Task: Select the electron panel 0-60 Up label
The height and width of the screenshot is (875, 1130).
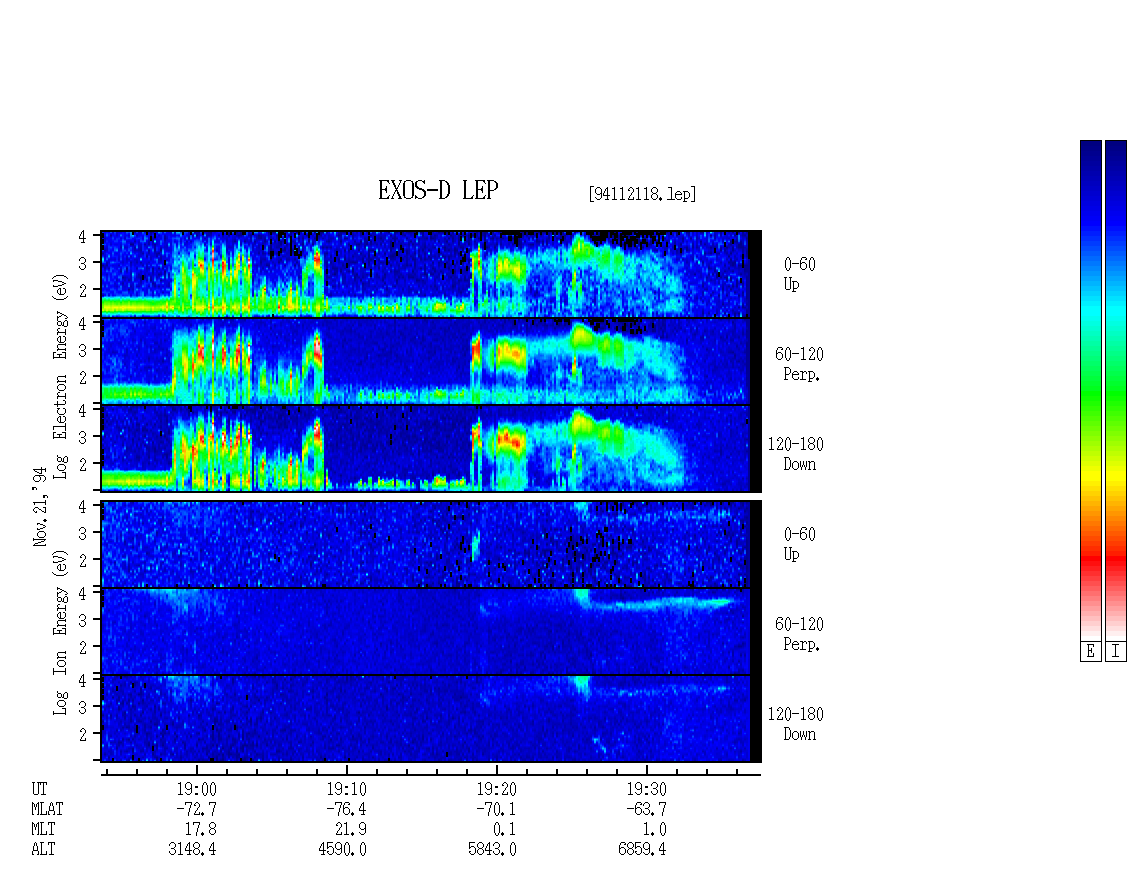Action: [x=799, y=274]
